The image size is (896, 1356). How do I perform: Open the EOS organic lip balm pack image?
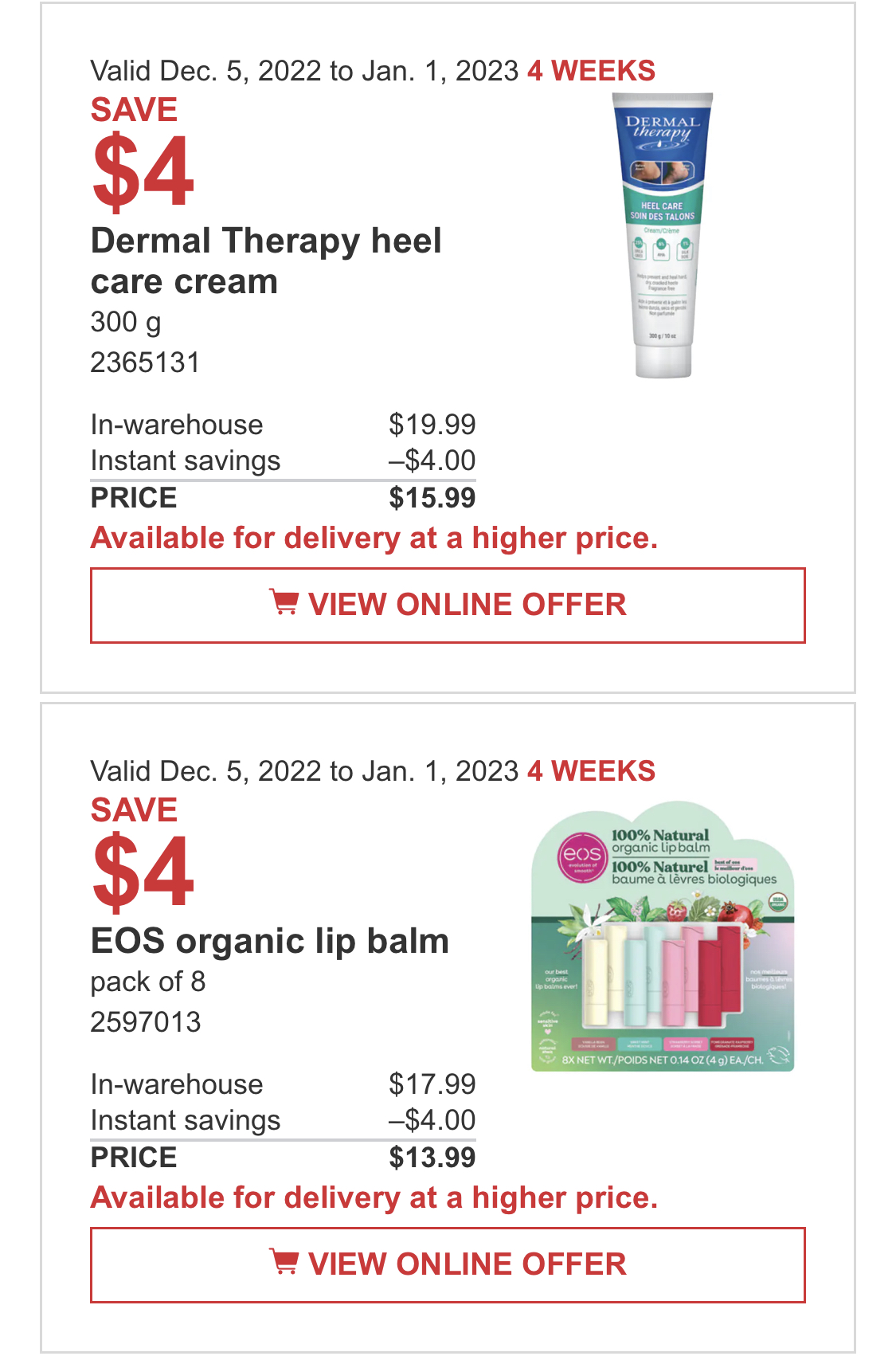click(663, 937)
